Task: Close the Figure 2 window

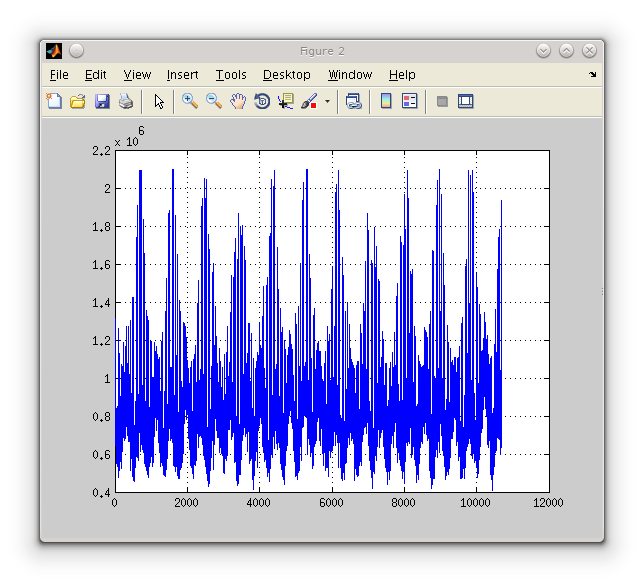Action: coord(589,51)
